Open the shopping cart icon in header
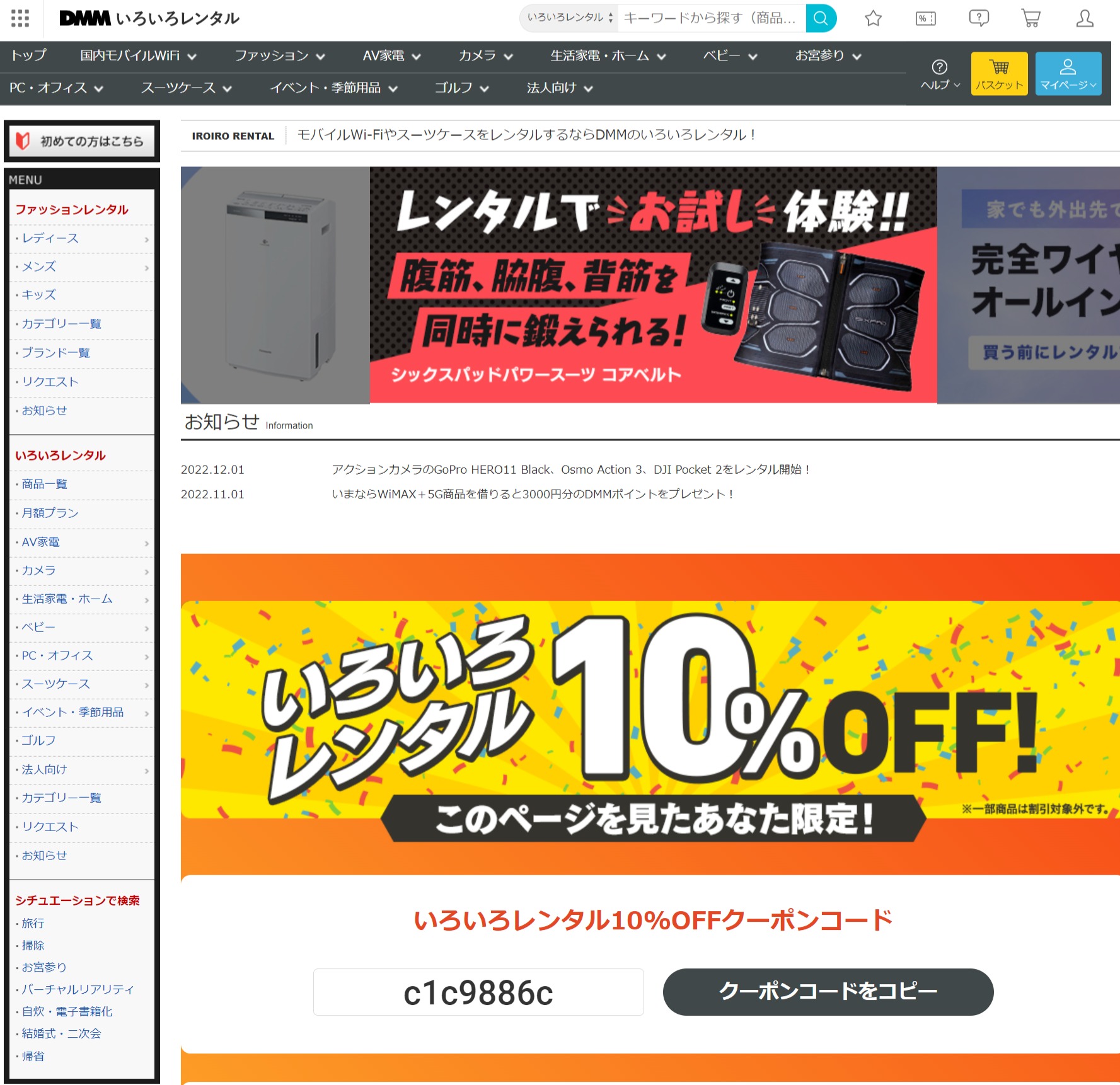The image size is (1120, 1085). tap(1031, 18)
